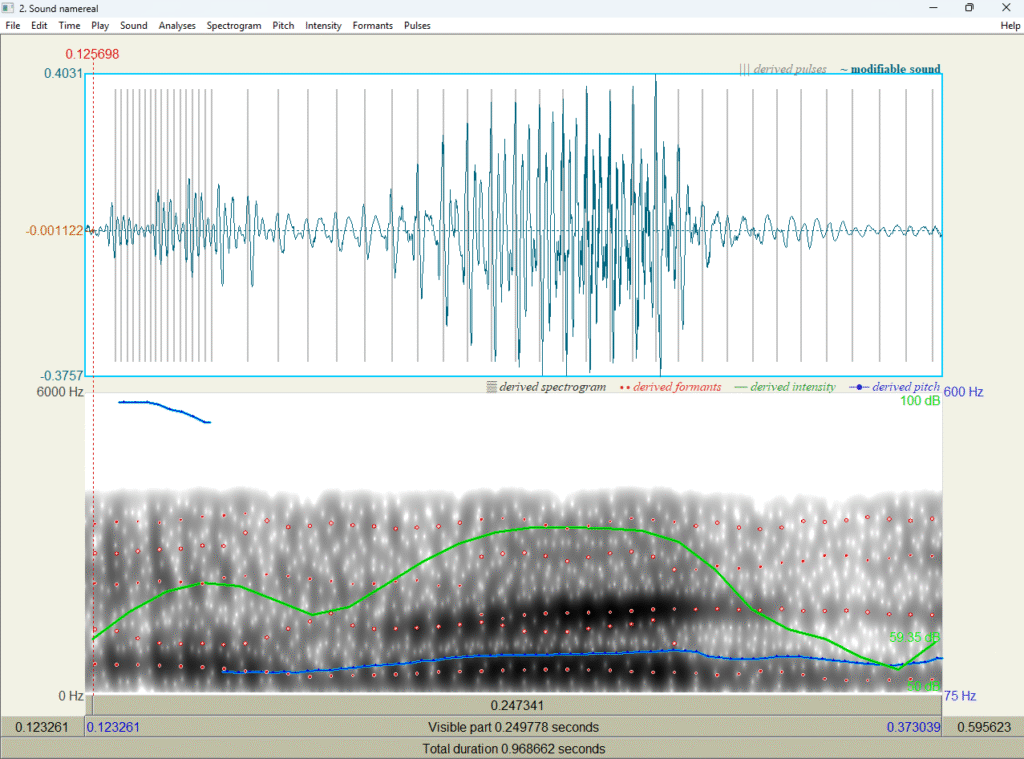Play the left 0.123261 pre-window segment
This screenshot has width=1024, height=759.
[x=42, y=727]
